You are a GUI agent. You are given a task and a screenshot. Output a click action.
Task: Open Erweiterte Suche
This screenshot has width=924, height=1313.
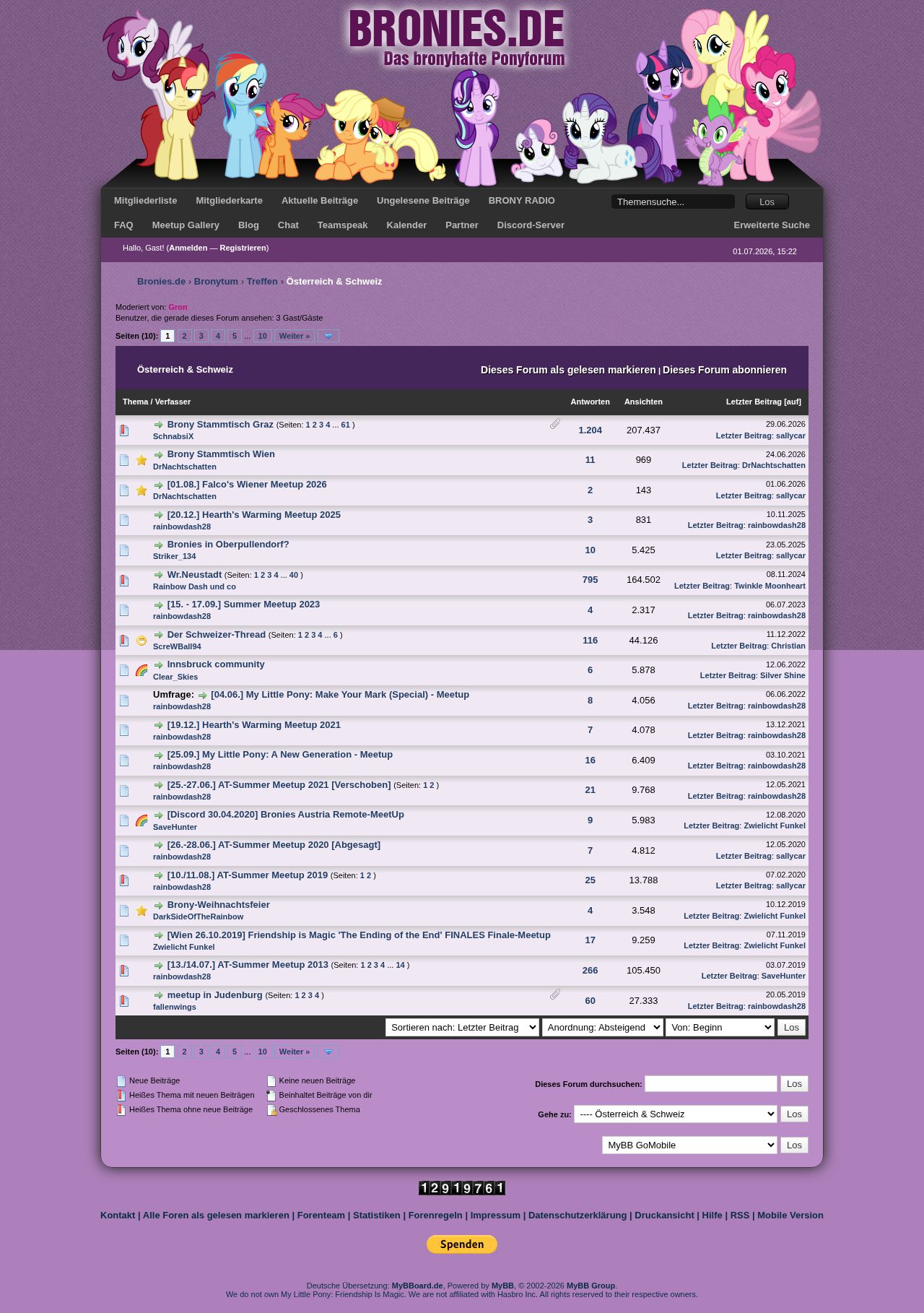click(x=772, y=225)
